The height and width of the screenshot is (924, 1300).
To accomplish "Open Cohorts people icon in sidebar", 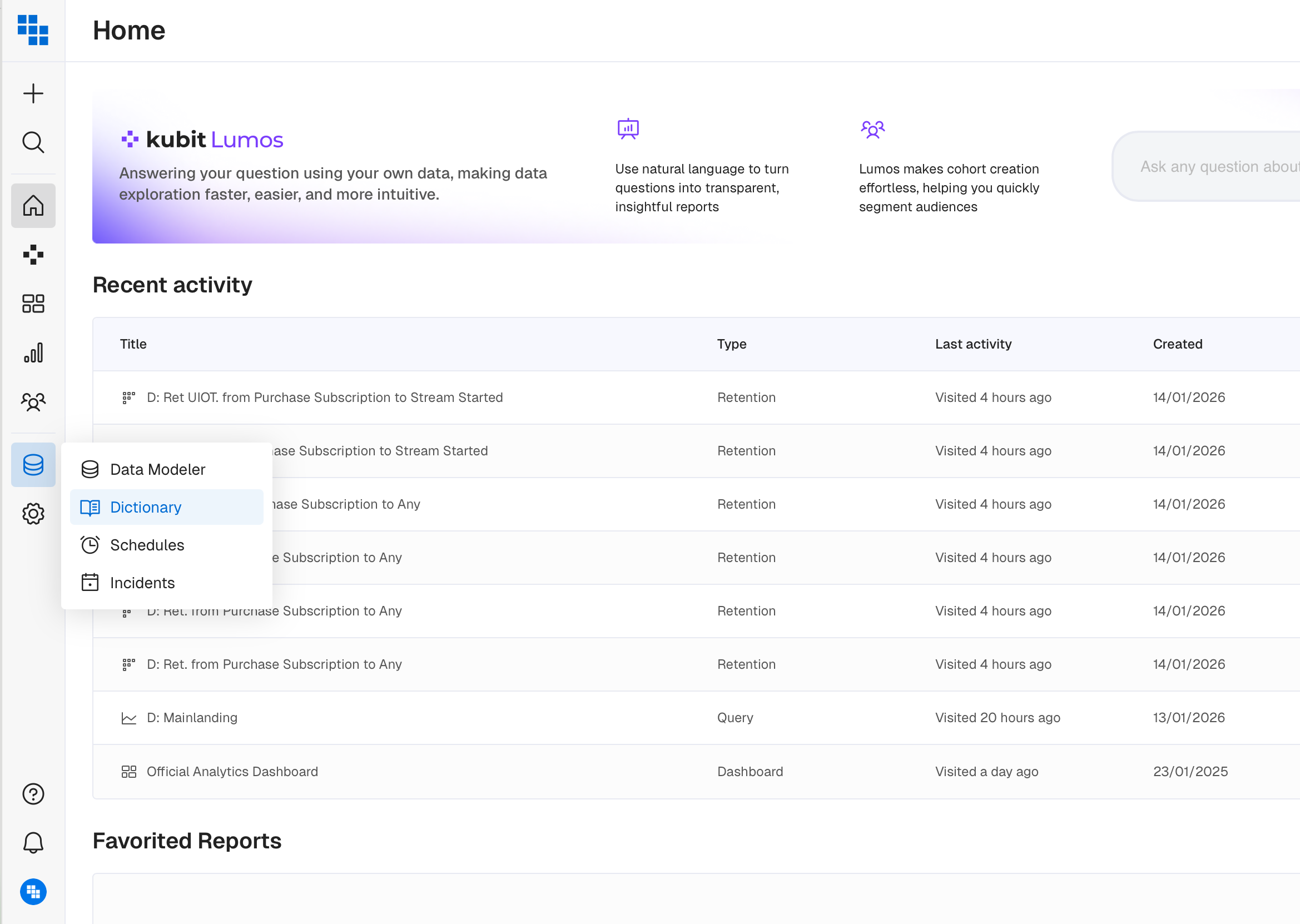I will click(x=33, y=402).
